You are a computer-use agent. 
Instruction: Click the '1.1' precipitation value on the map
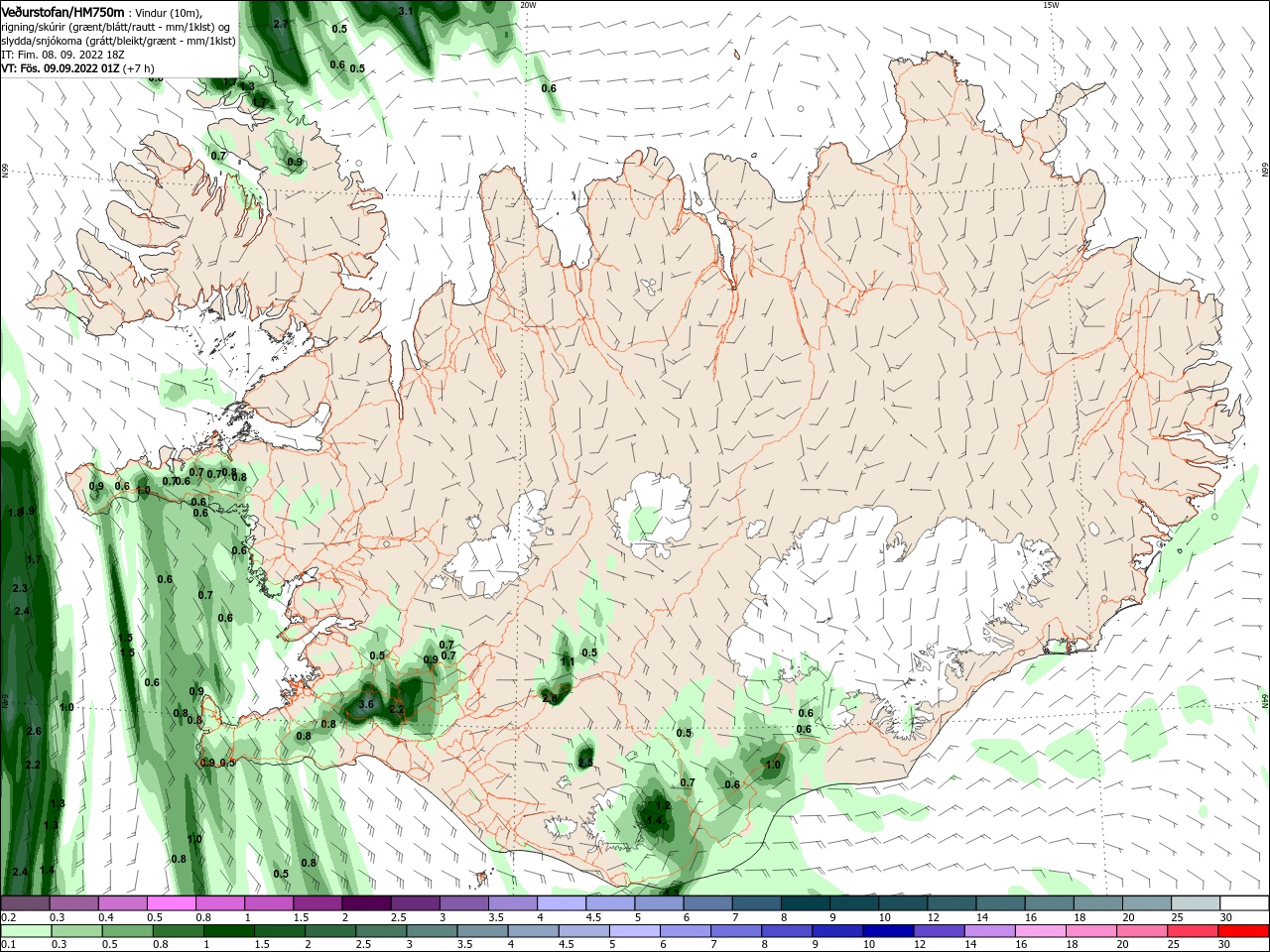pyautogui.click(x=568, y=661)
